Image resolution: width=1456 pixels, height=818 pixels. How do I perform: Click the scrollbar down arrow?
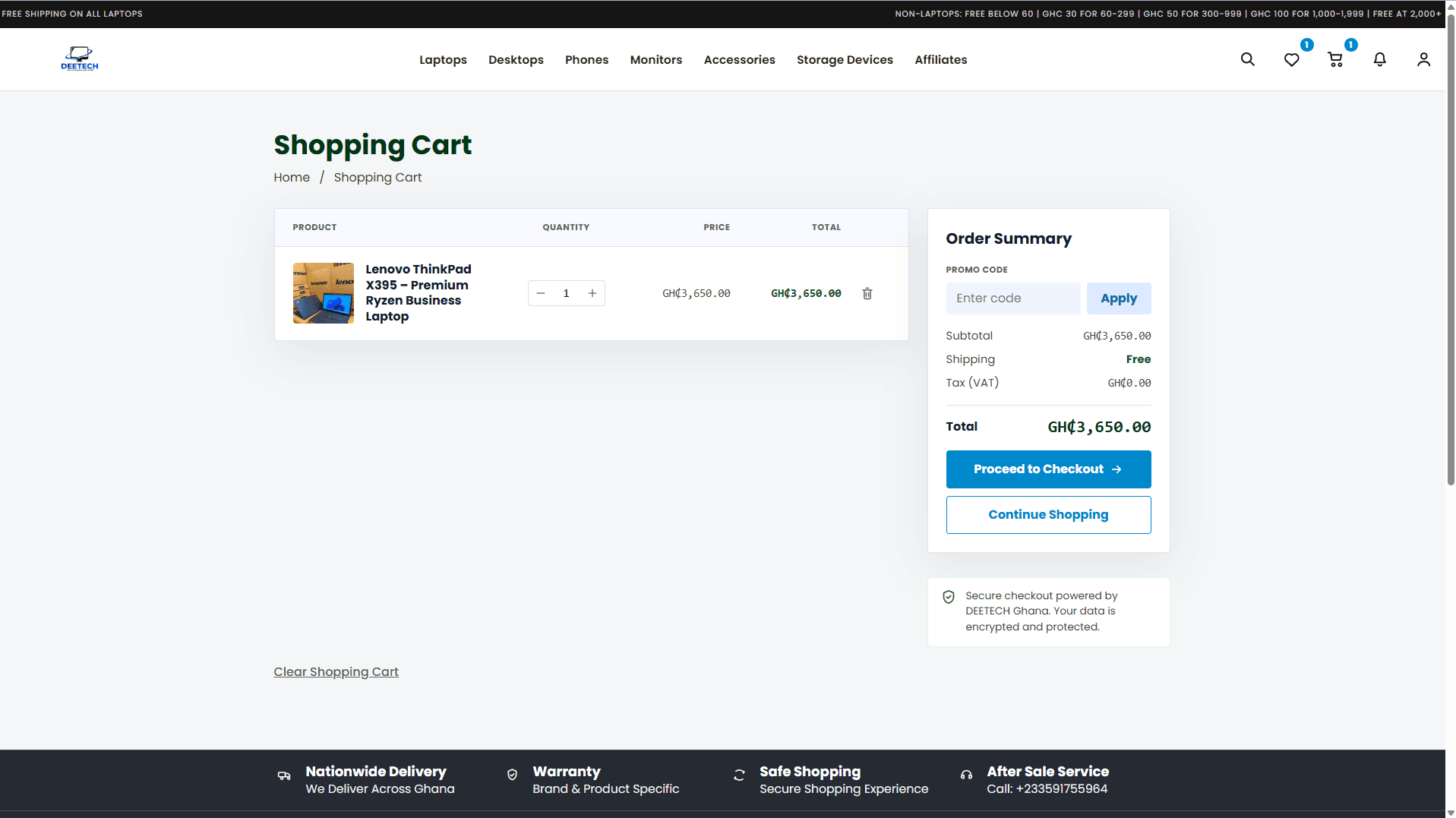point(1451,813)
